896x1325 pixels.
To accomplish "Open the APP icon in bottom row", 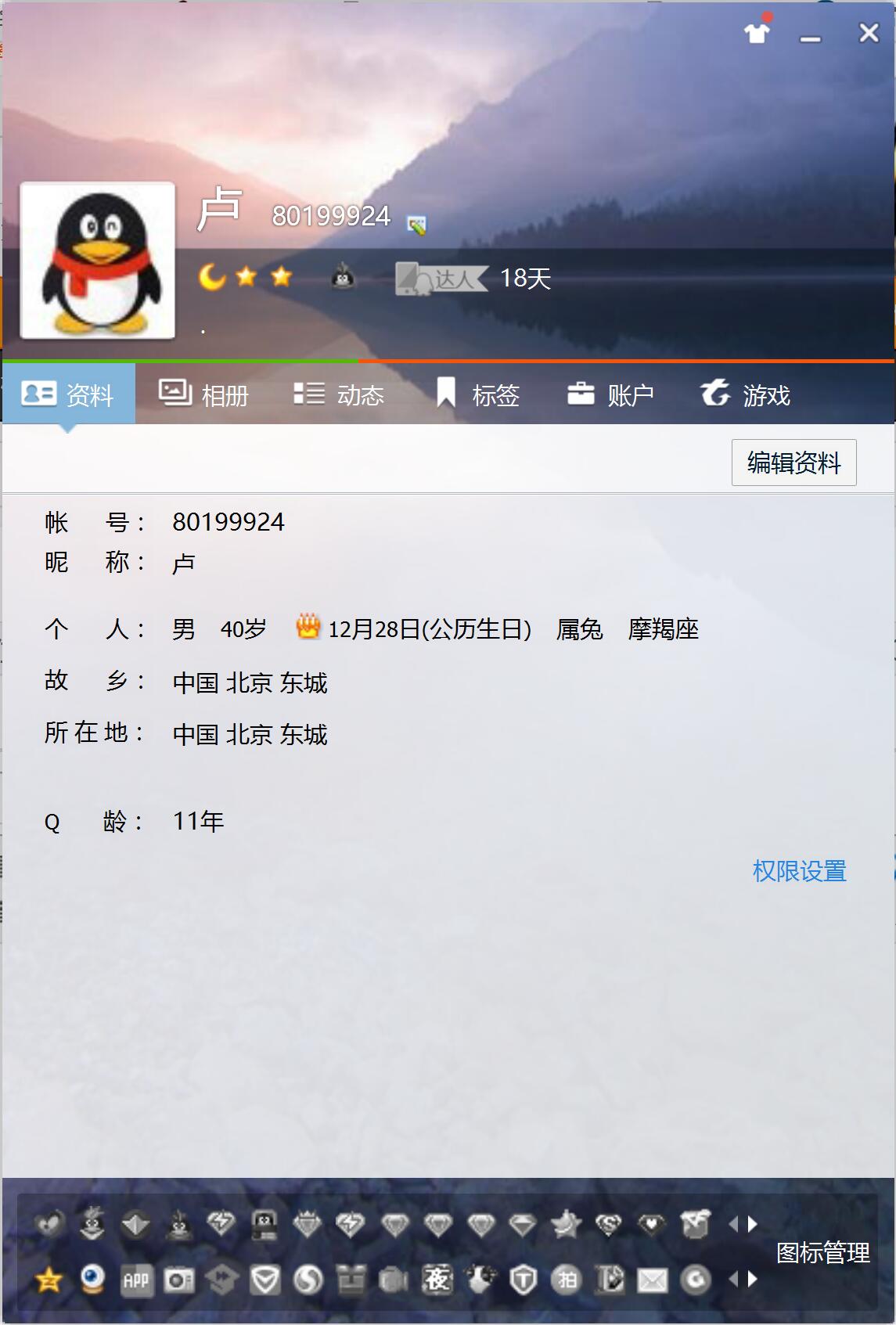I will click(x=135, y=1280).
